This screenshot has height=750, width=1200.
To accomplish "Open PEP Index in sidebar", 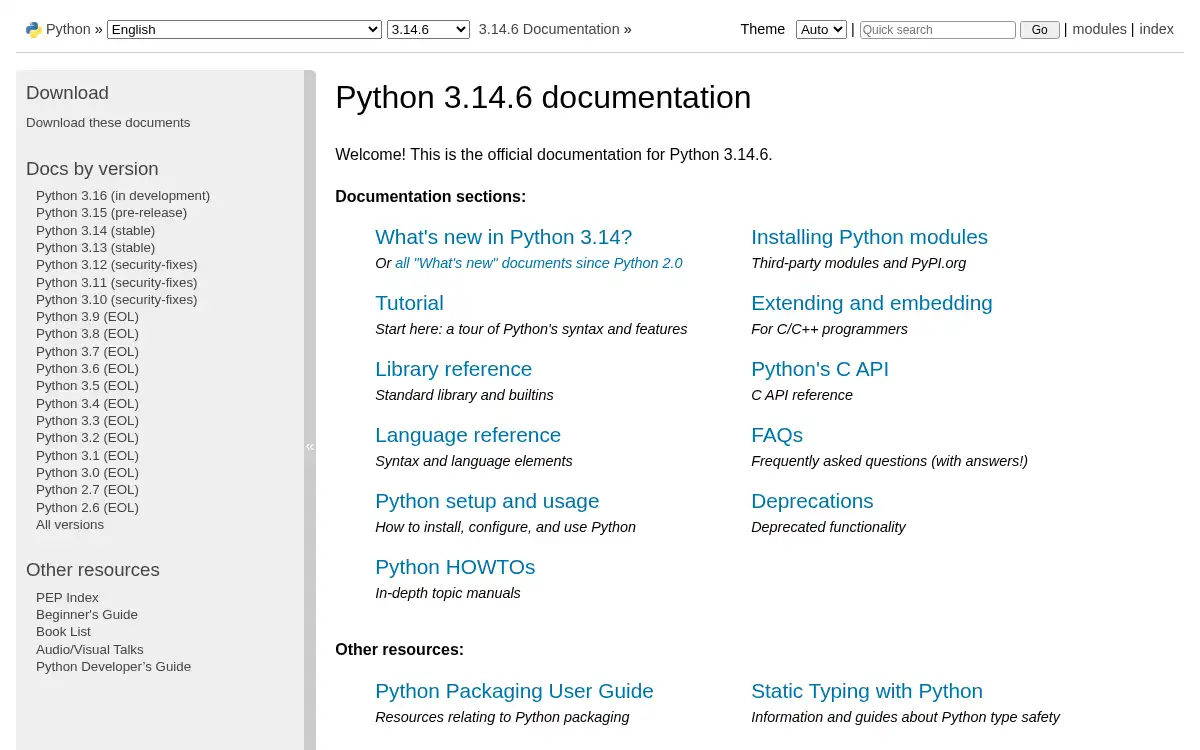I will pos(67,597).
